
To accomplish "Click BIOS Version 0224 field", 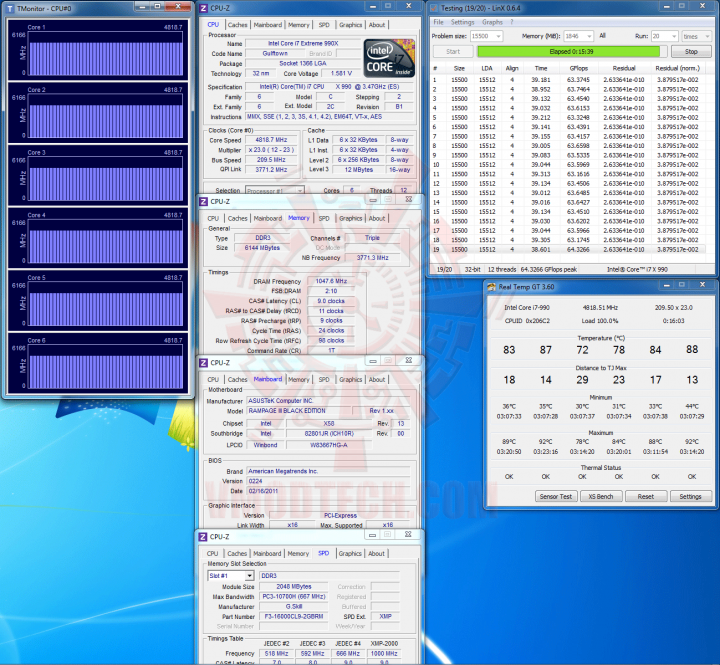I will 328,481.
